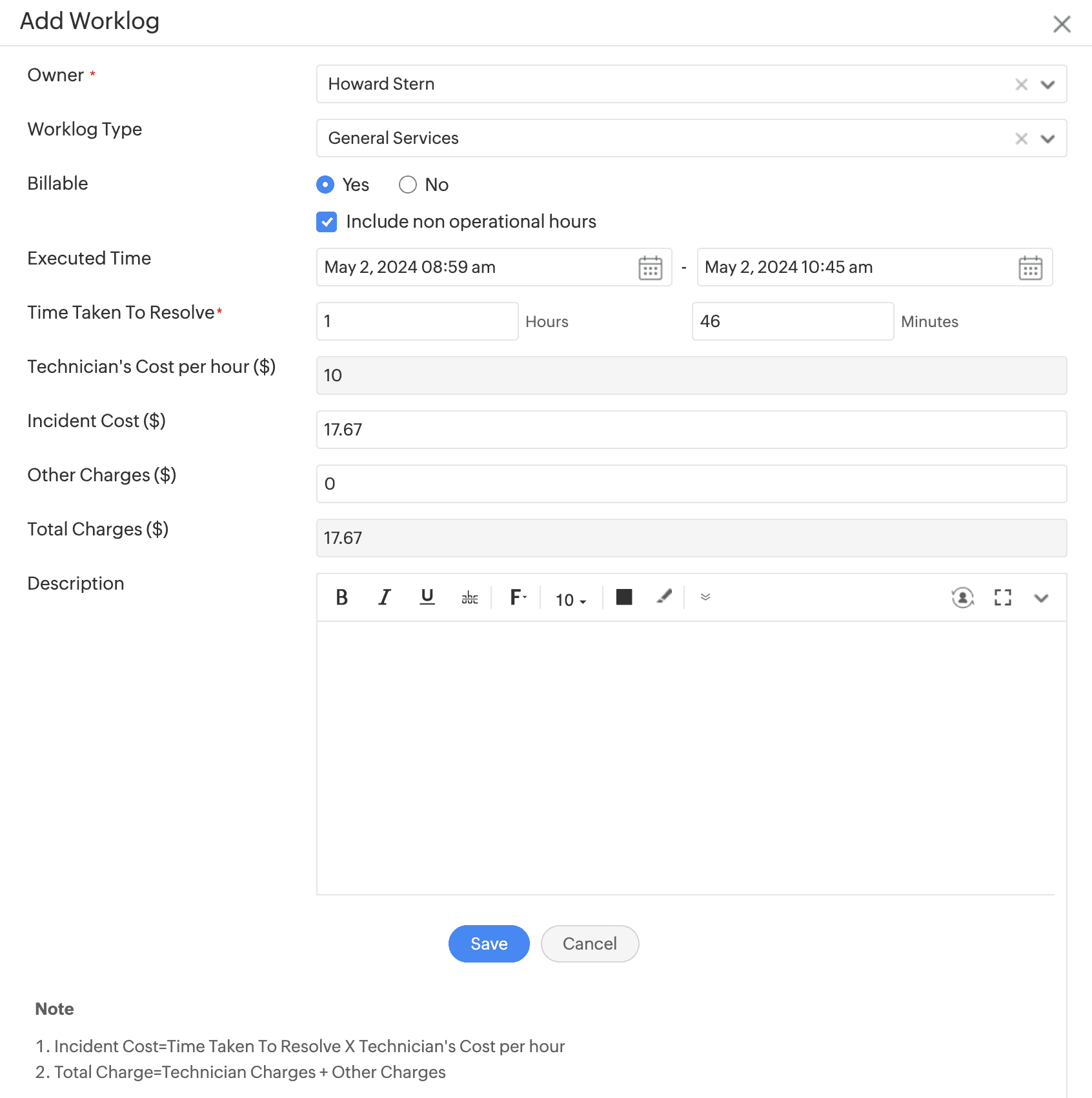Viewport: 1092px width, 1098px height.
Task: Apply underline formatting in the Description editor
Action: point(427,597)
